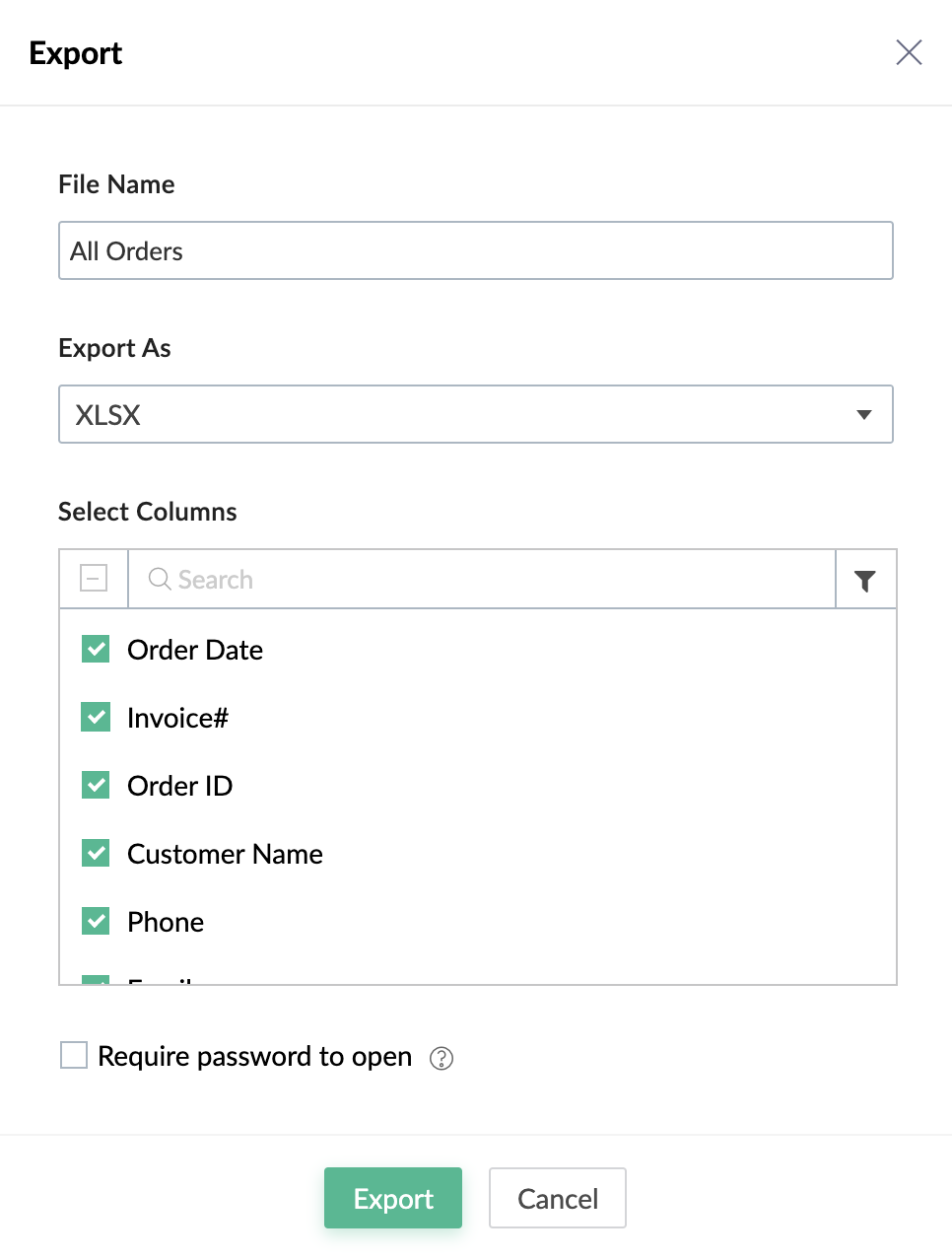The image size is (952, 1260).
Task: Toggle the select-all columns minus checkbox
Action: [94, 579]
